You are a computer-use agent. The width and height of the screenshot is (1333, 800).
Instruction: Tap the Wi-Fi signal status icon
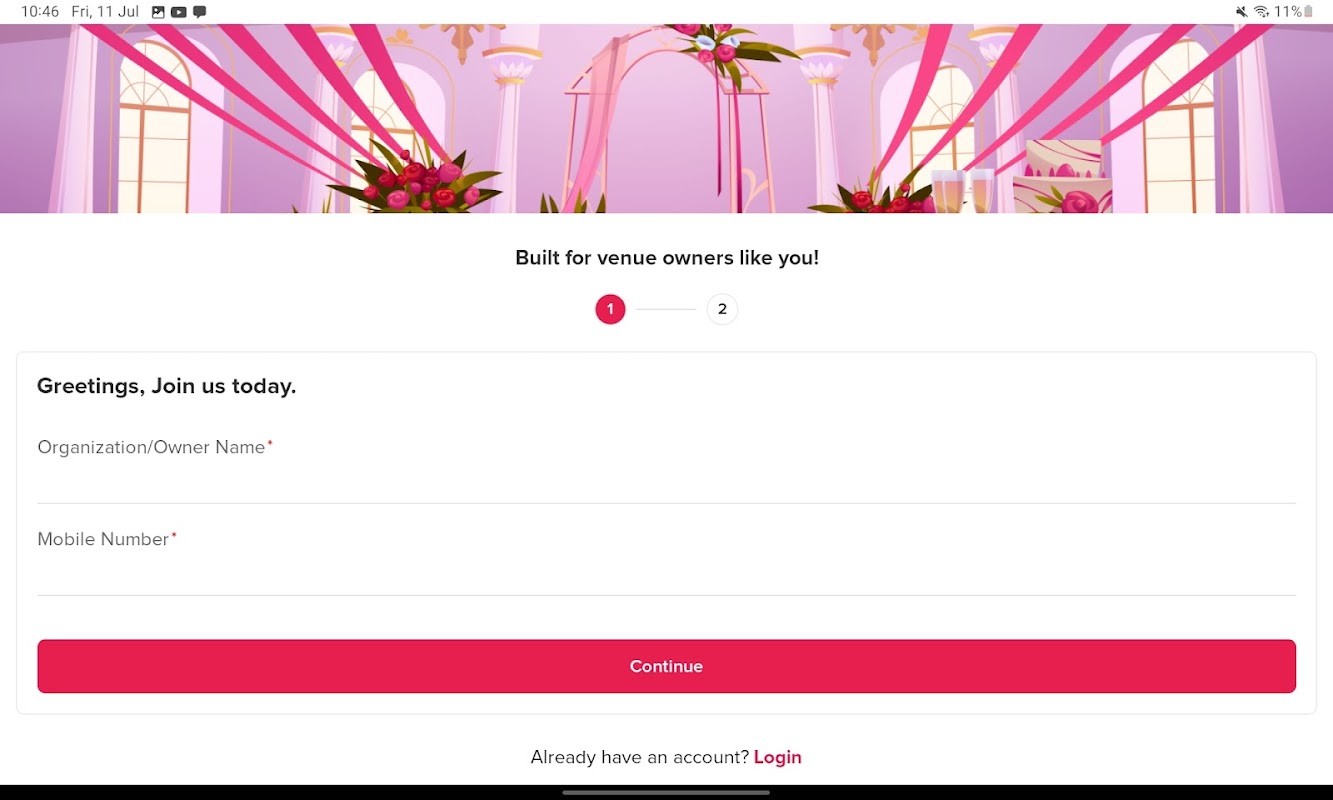coord(1261,12)
